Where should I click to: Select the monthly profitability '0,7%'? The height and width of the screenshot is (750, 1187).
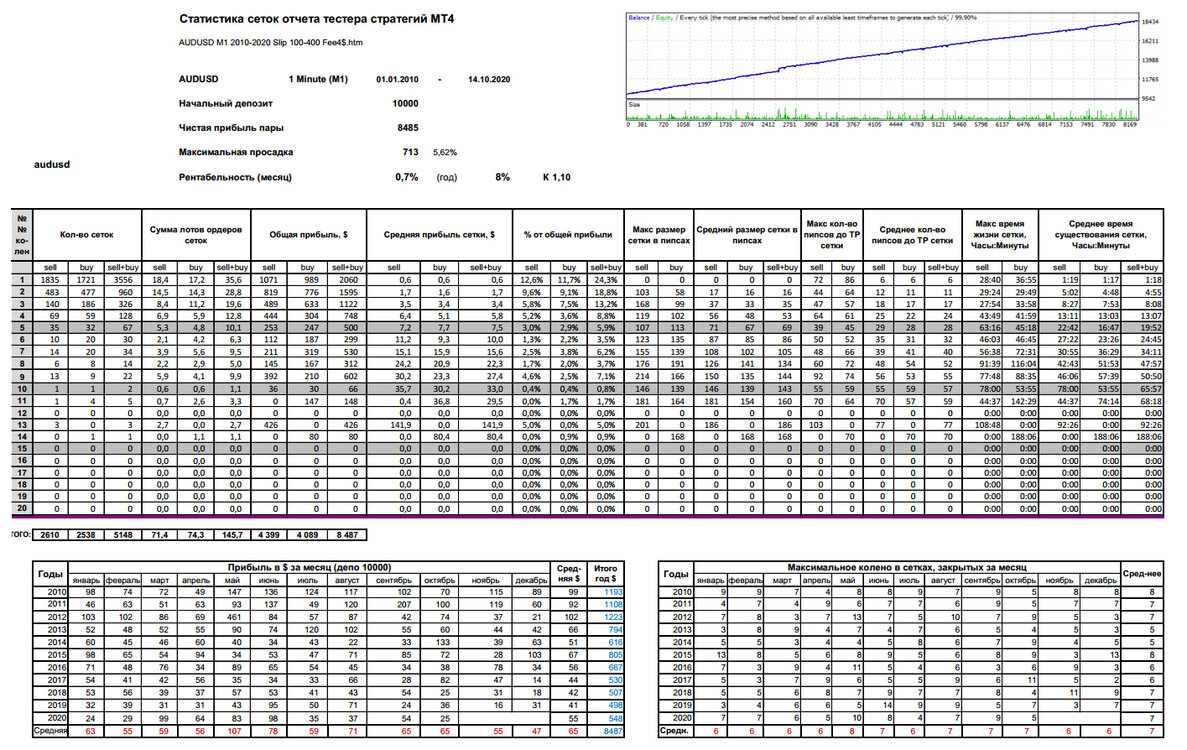(x=407, y=177)
